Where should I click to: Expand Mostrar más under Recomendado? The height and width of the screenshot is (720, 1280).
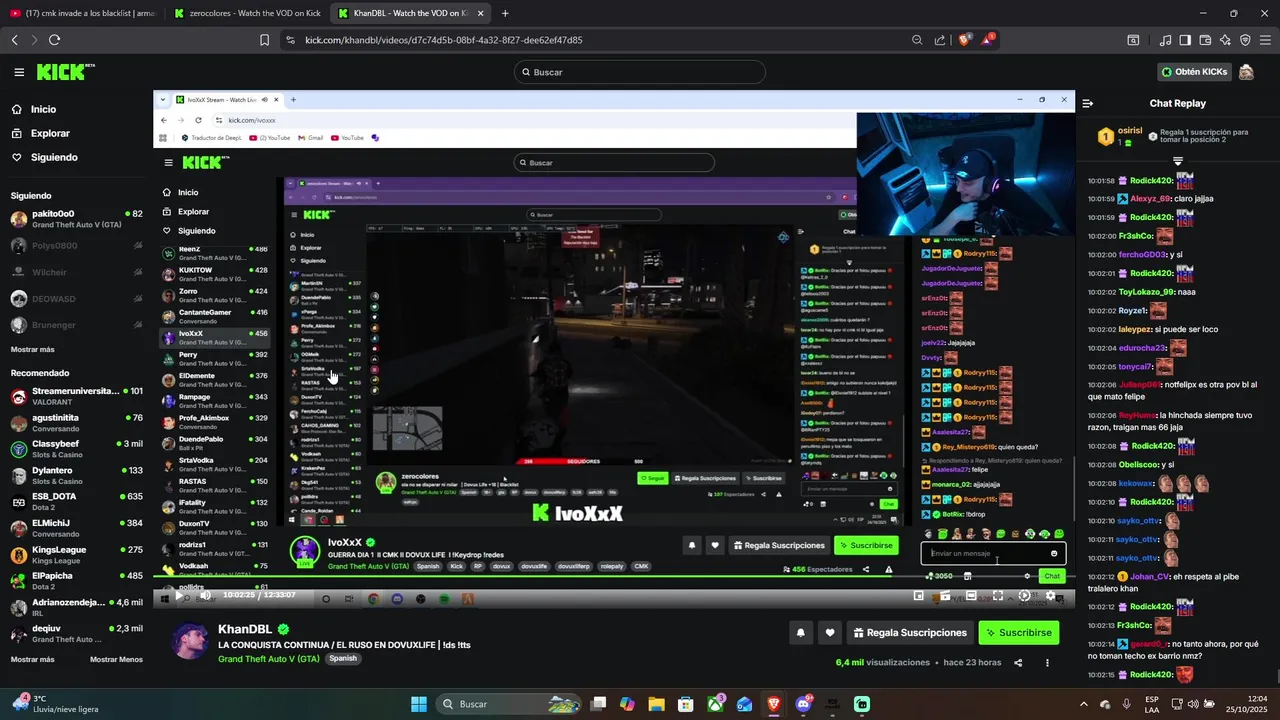coord(32,659)
